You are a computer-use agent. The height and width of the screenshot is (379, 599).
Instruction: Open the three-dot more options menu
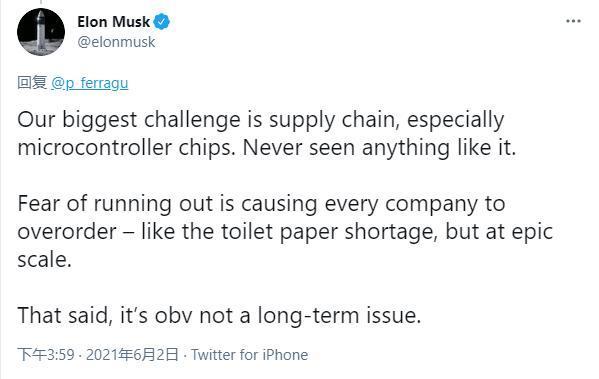(x=573, y=21)
